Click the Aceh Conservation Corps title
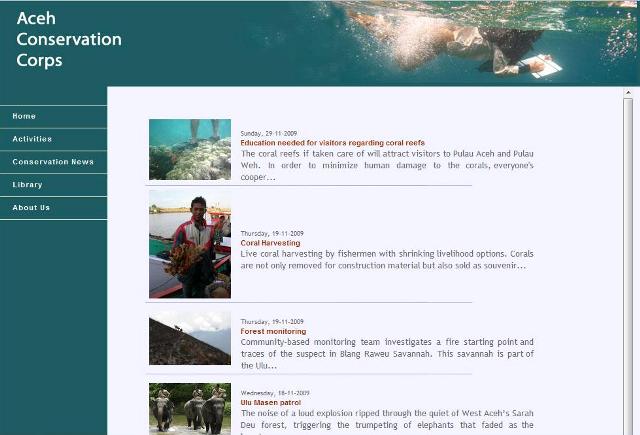 [69, 39]
